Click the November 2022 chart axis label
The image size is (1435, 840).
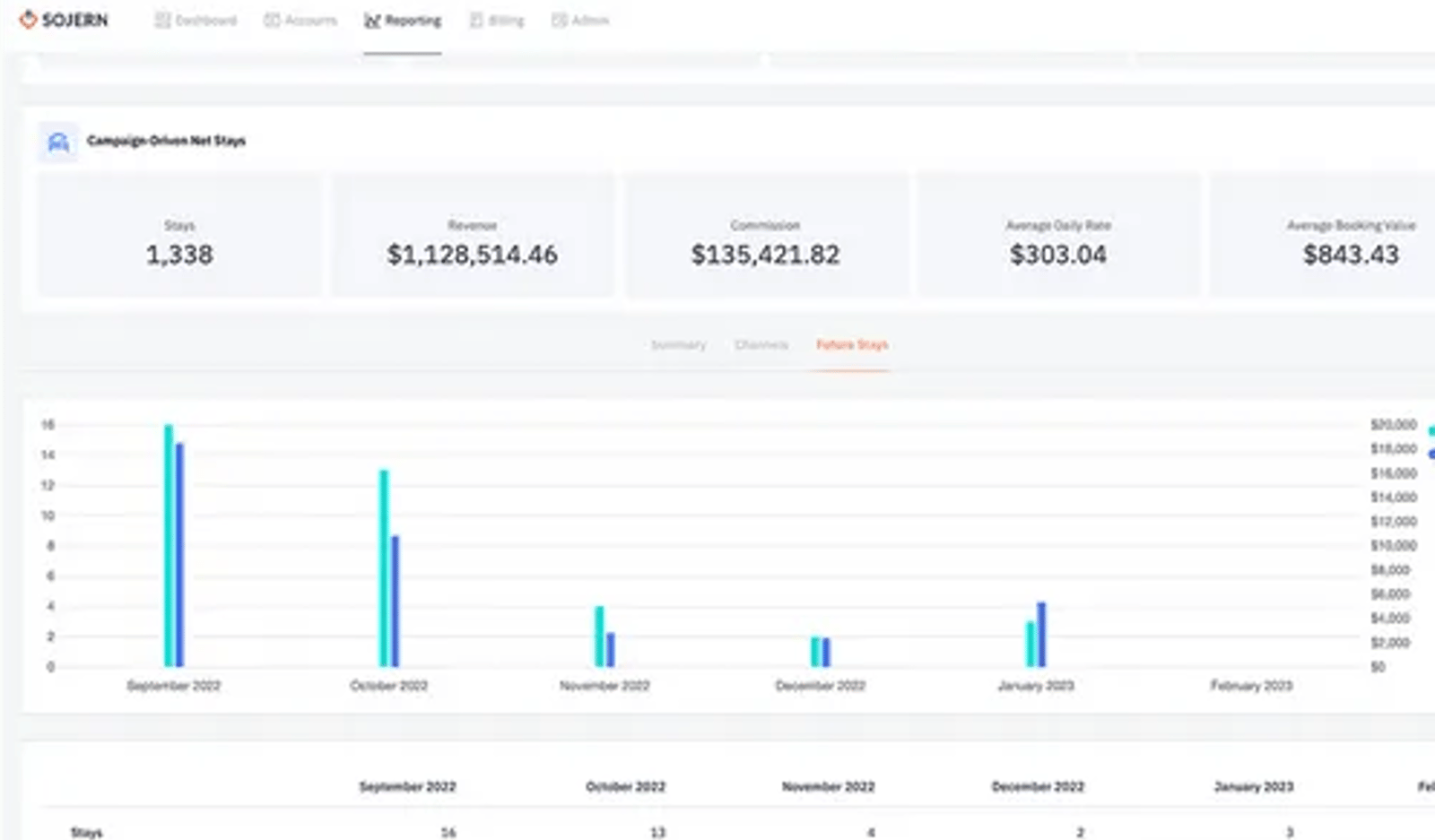tap(604, 686)
